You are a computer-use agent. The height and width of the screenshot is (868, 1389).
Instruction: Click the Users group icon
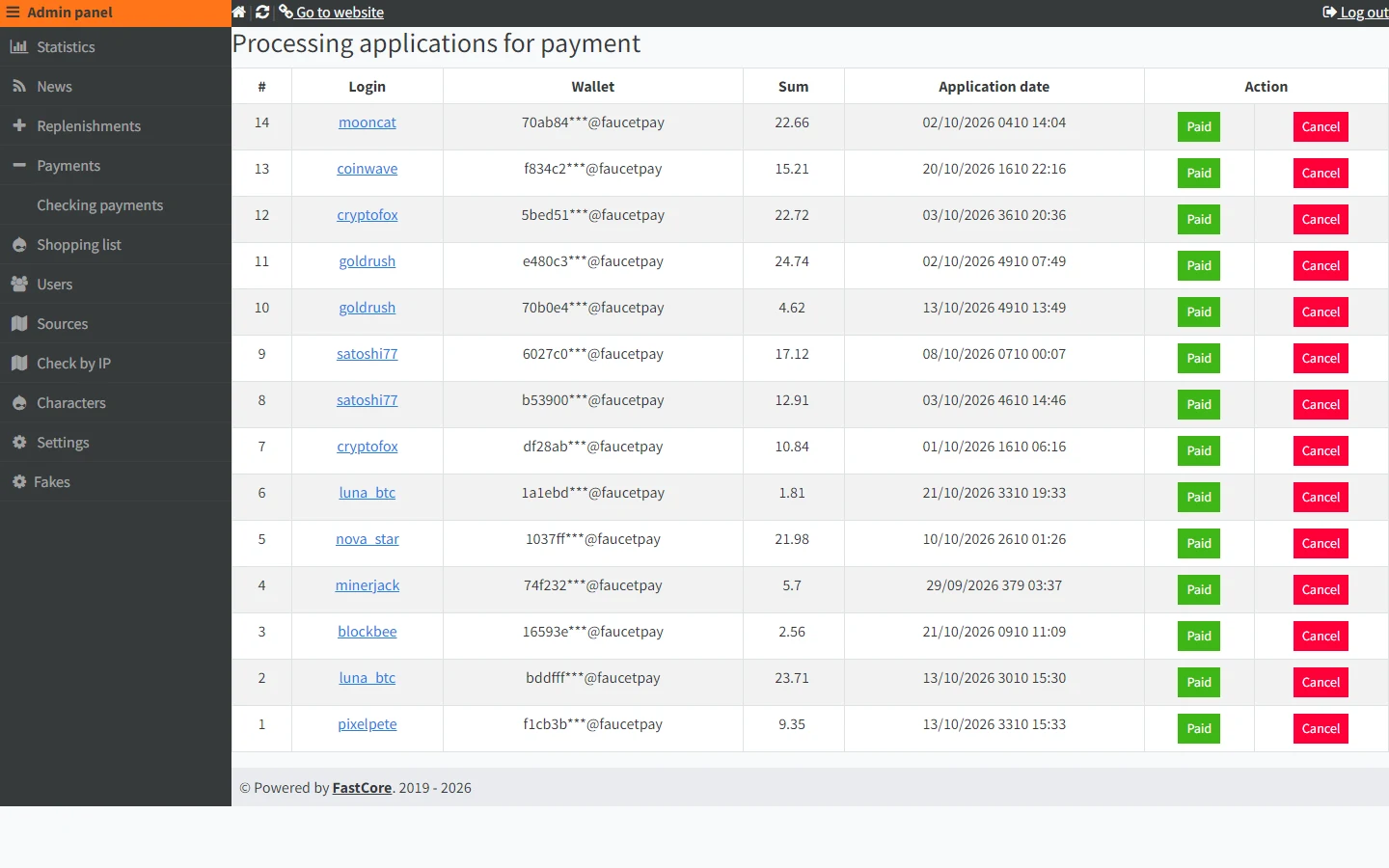pos(19,284)
